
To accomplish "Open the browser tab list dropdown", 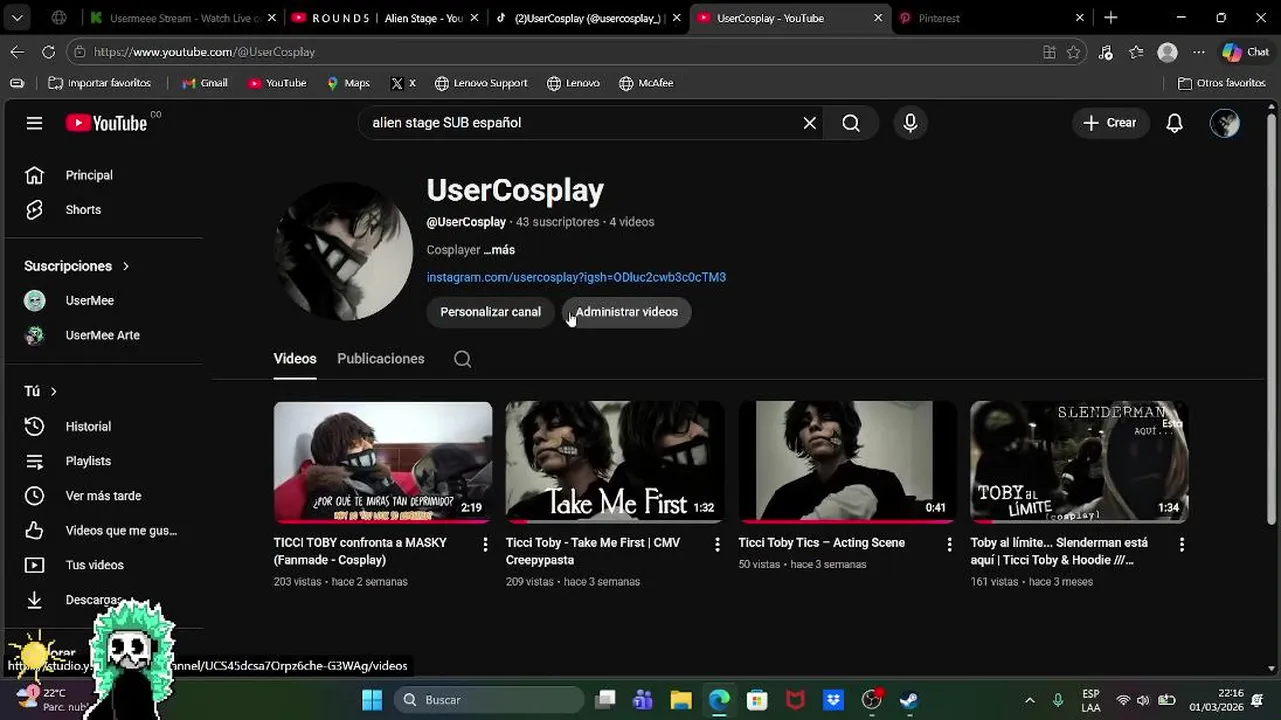I will (17, 18).
